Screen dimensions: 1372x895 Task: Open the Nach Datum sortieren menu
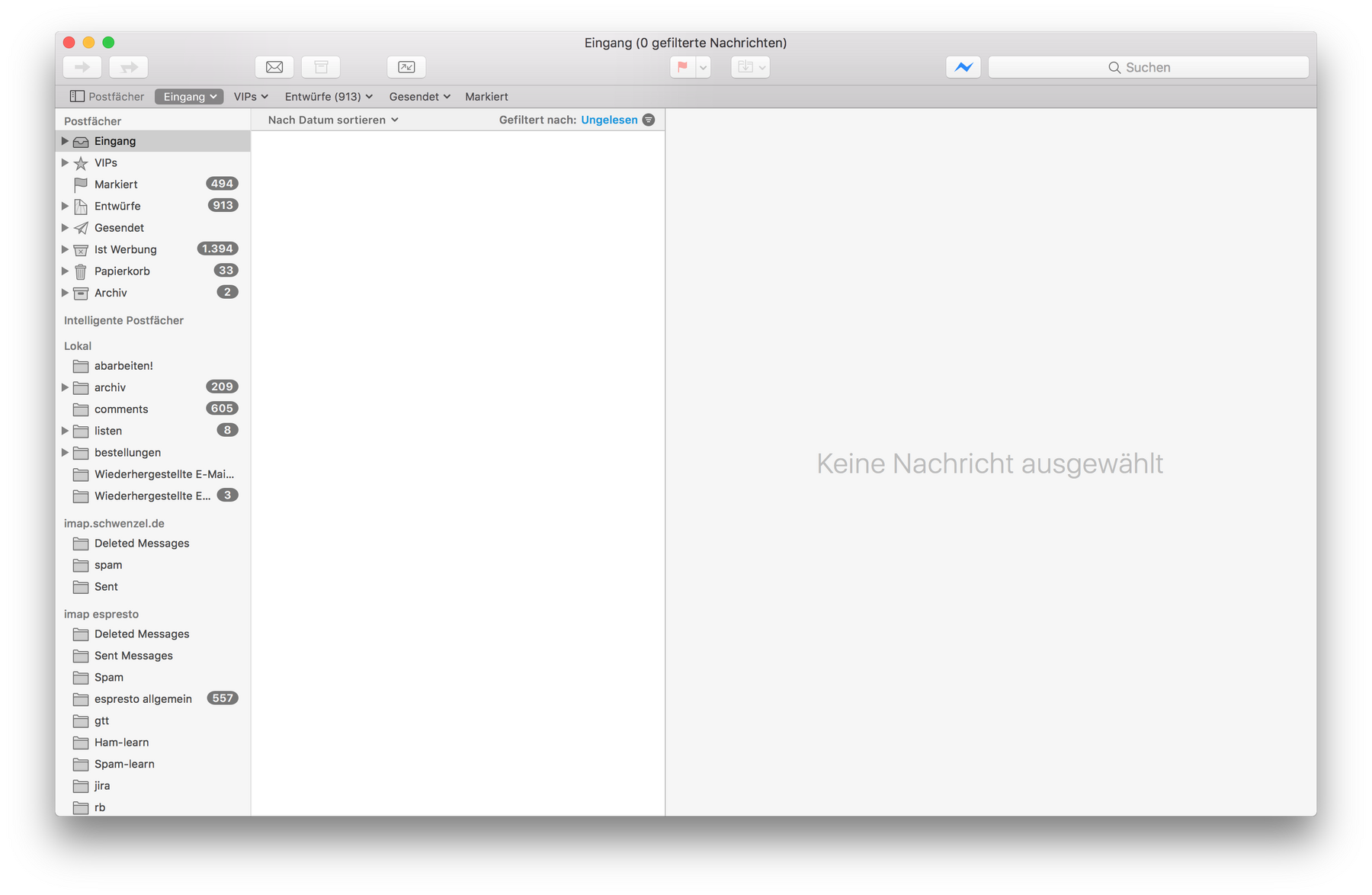tap(333, 120)
